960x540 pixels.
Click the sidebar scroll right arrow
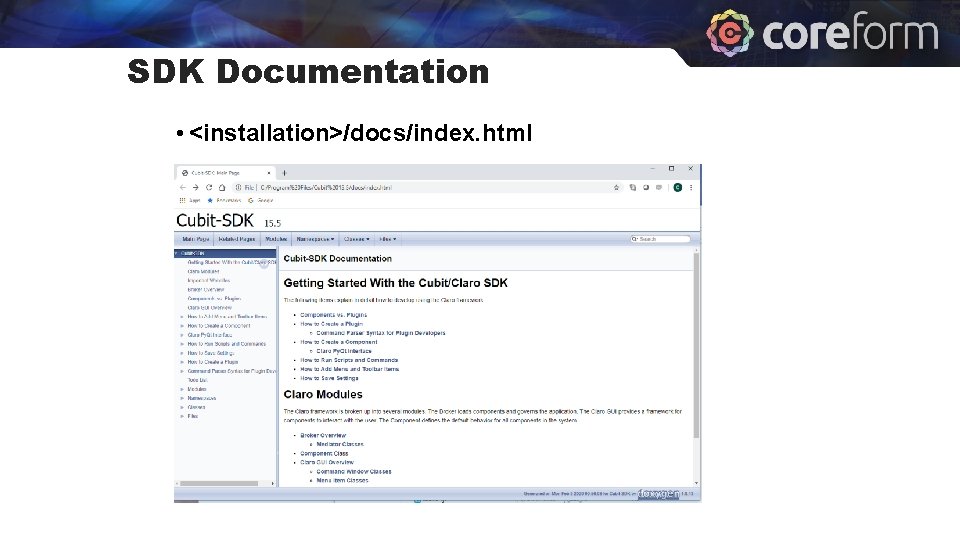(x=273, y=484)
